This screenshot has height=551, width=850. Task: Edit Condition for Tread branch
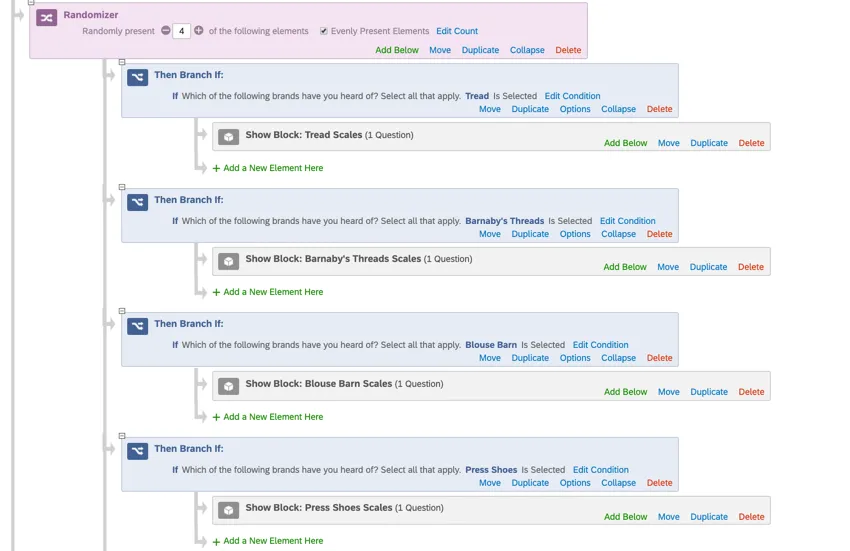pos(572,96)
